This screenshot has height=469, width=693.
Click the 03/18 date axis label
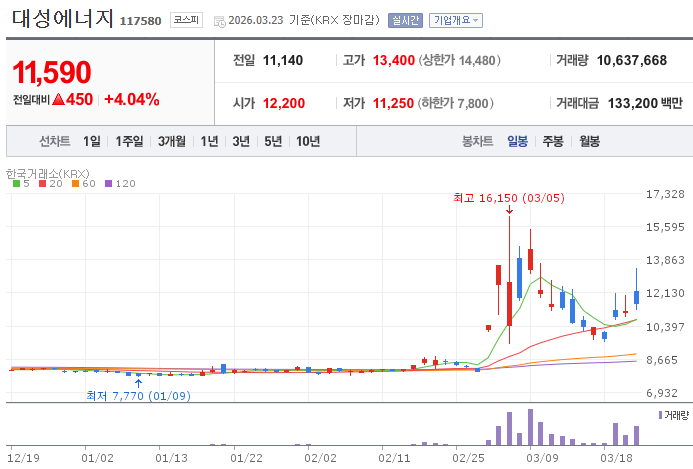tap(617, 458)
